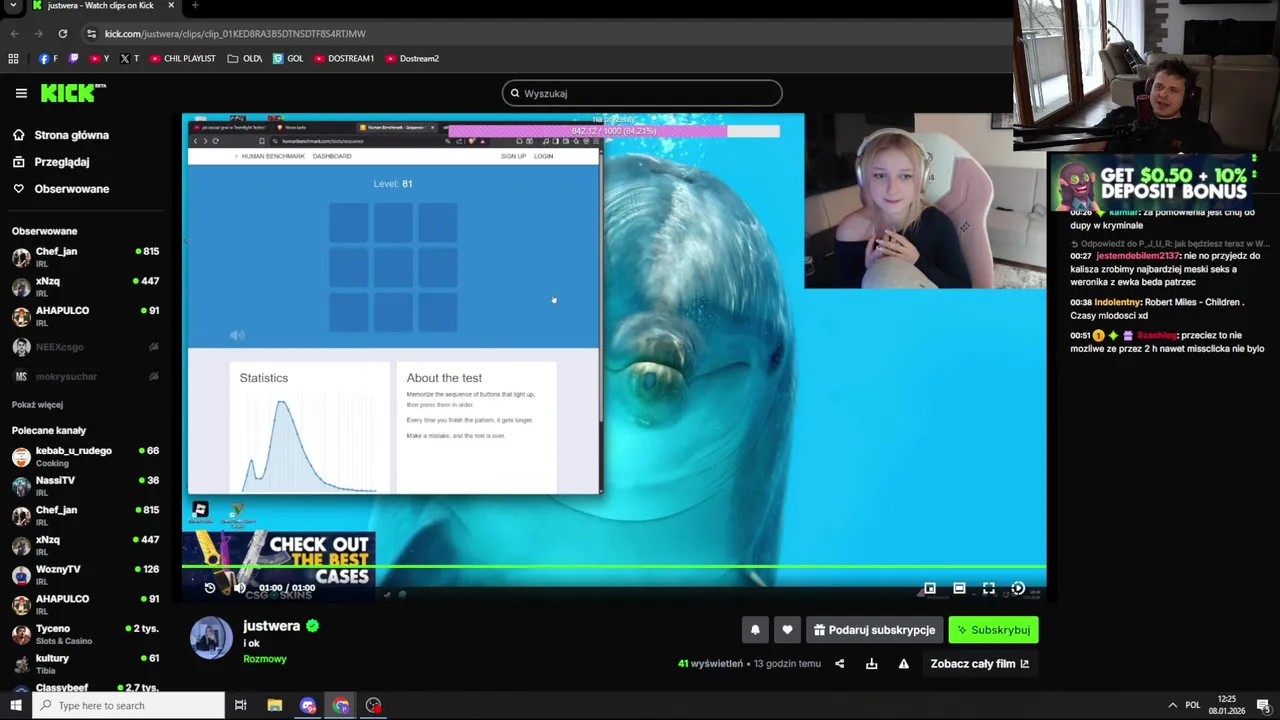
Task: Open recommended channel Tyceno
Action: tap(85, 634)
